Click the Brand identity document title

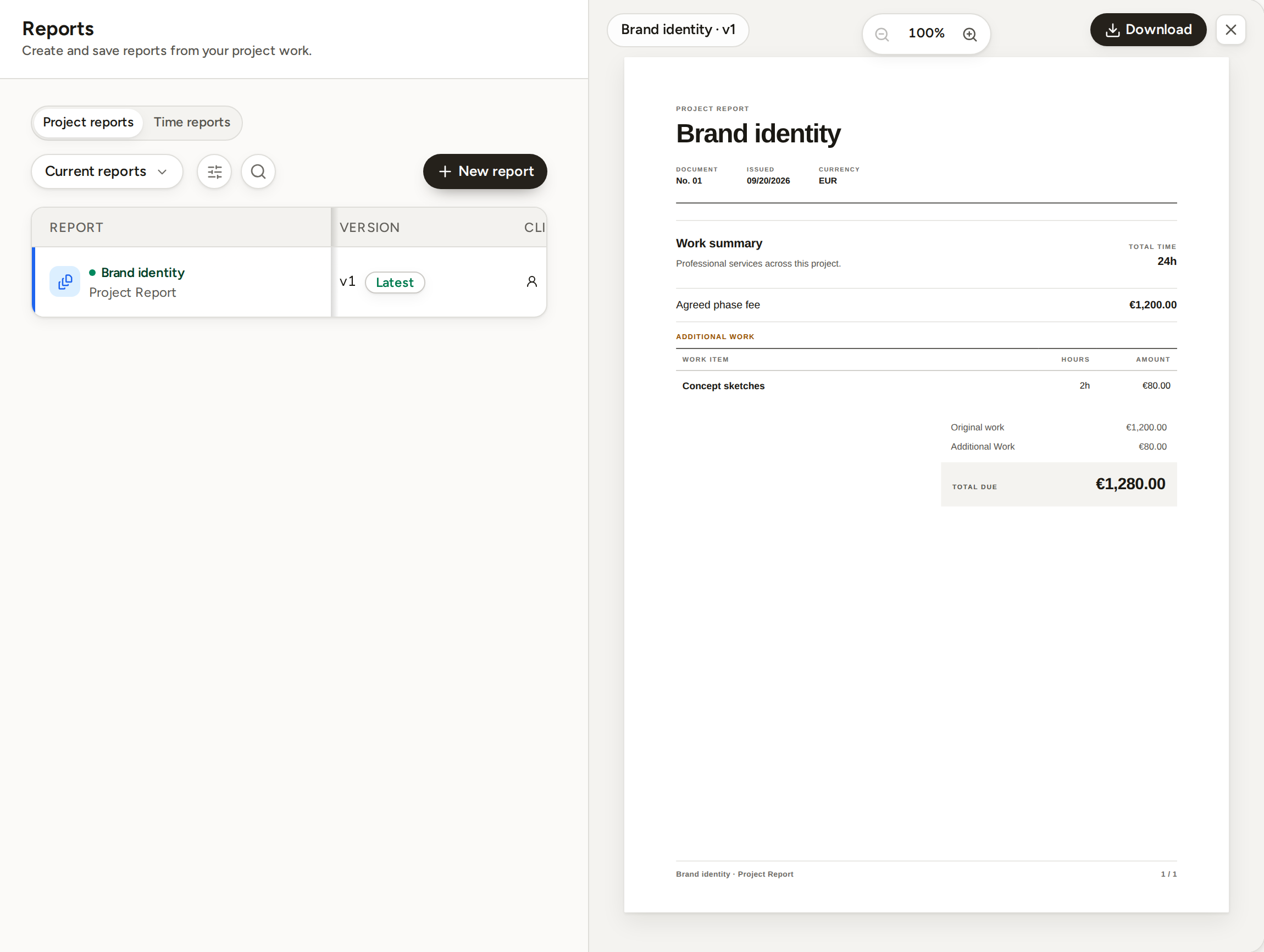(x=758, y=134)
